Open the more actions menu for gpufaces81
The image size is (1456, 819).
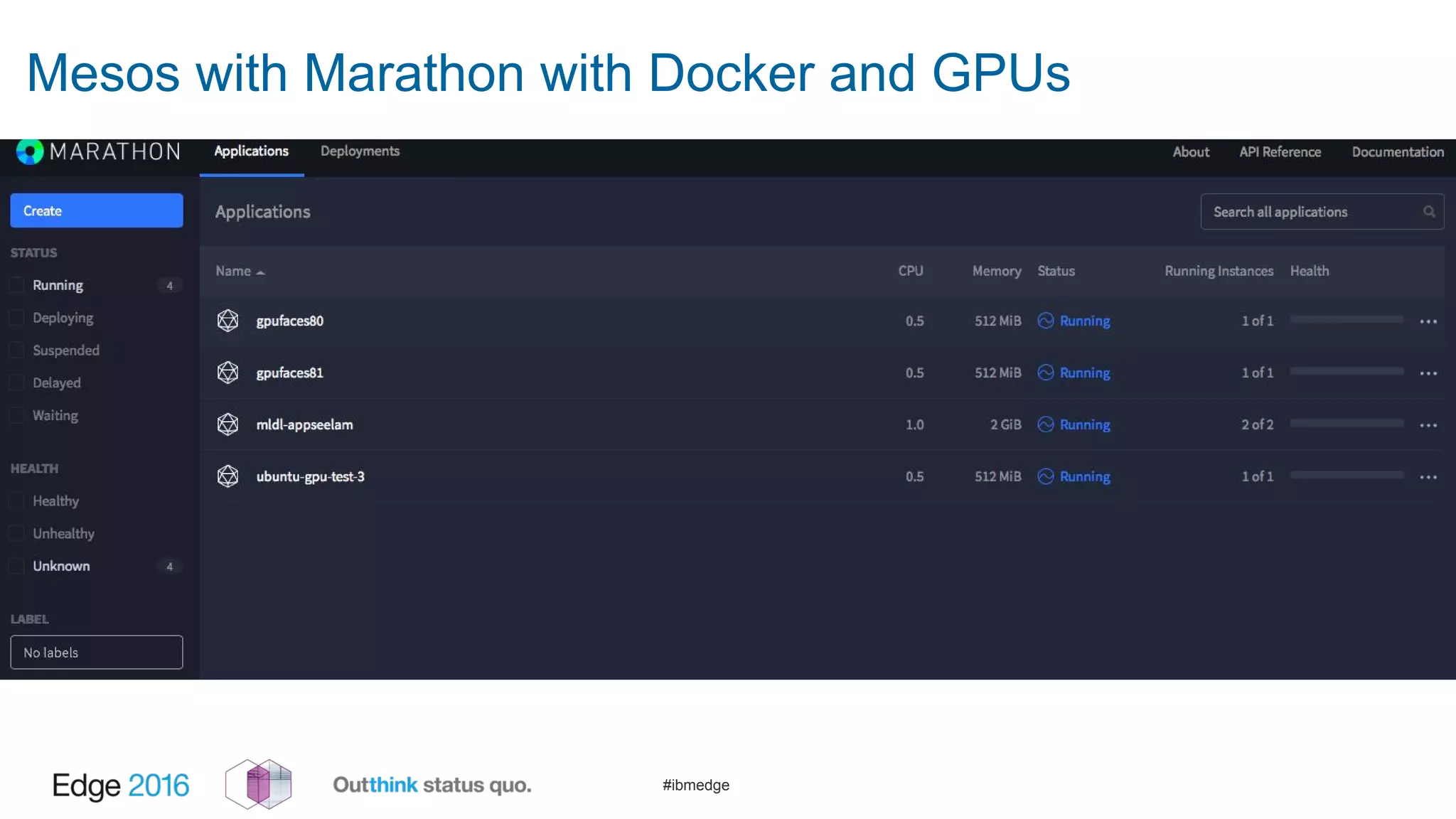pos(1428,373)
